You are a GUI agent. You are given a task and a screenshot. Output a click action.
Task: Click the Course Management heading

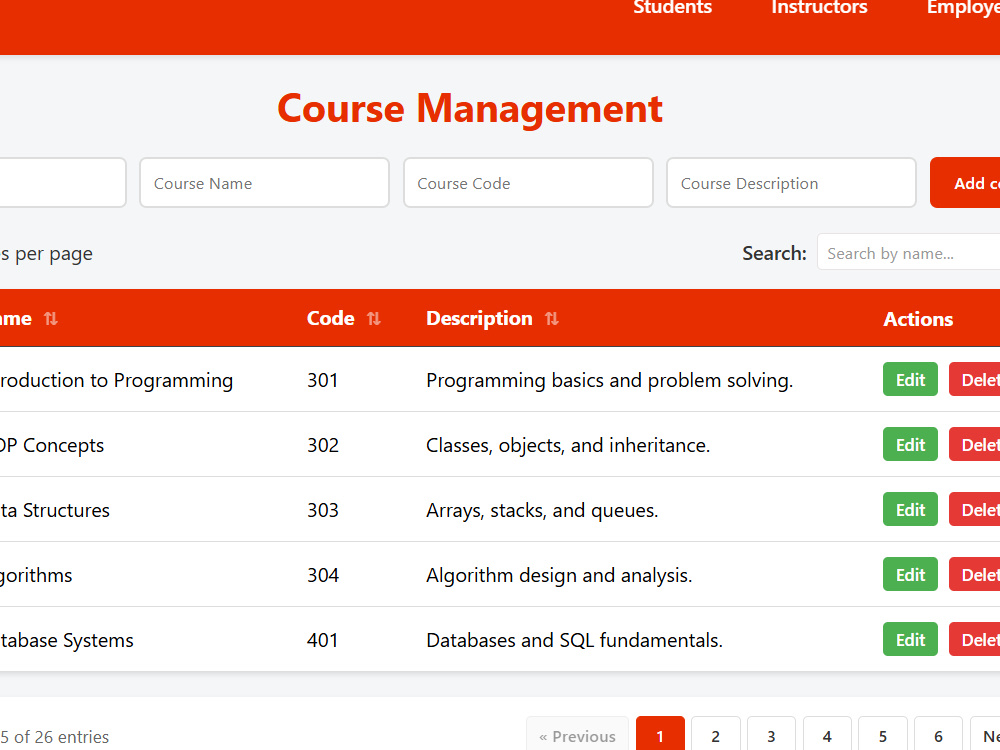470,108
